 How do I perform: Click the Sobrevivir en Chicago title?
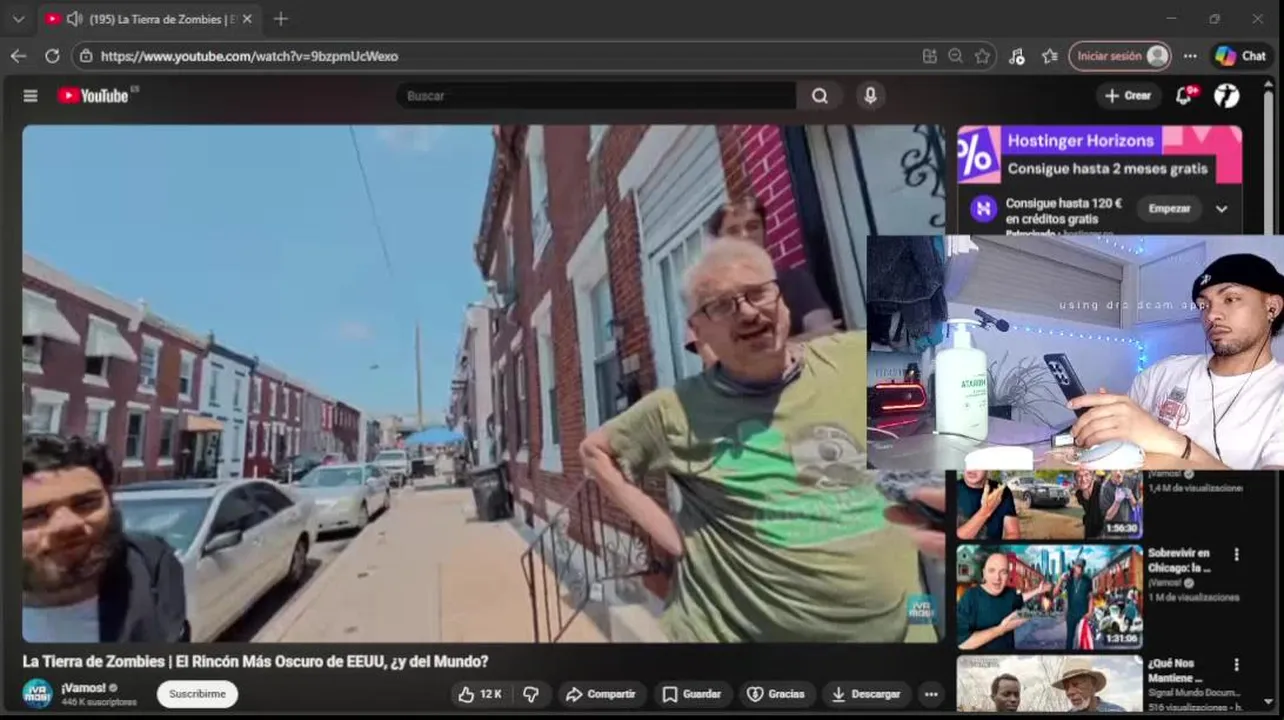coord(1179,560)
